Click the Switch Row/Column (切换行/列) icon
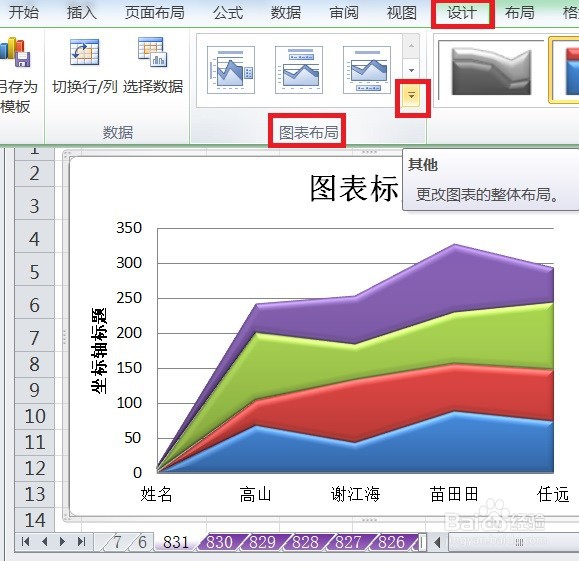The image size is (579, 561). pos(84,52)
